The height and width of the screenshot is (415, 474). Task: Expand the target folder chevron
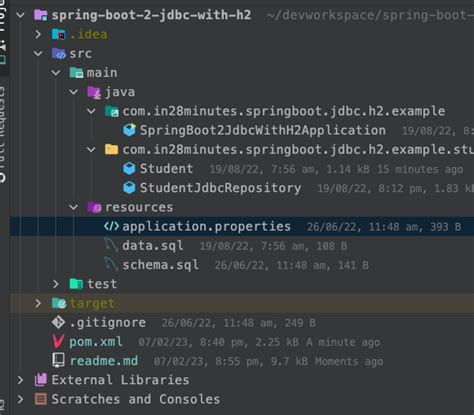pos(38,303)
